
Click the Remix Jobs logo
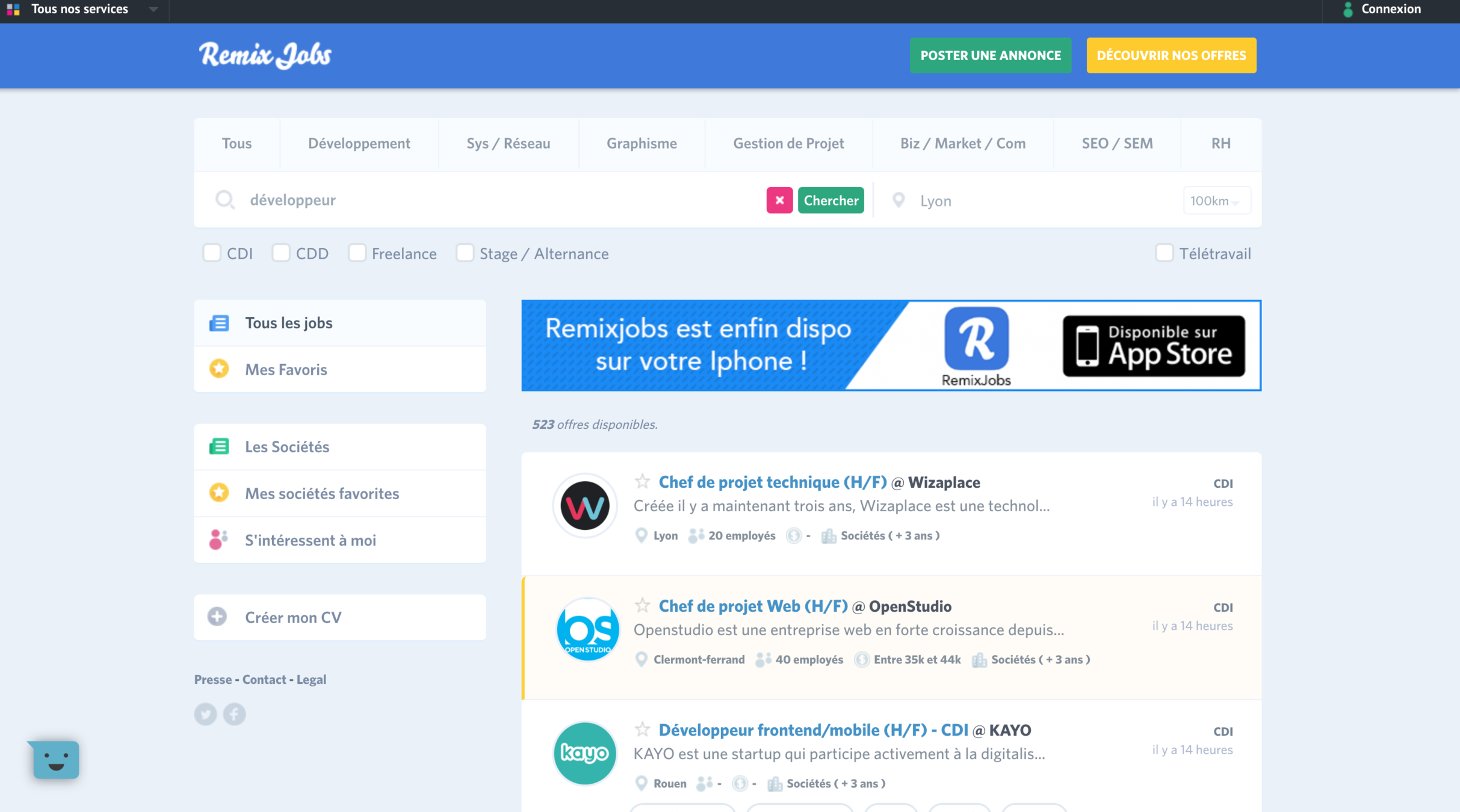click(x=265, y=55)
